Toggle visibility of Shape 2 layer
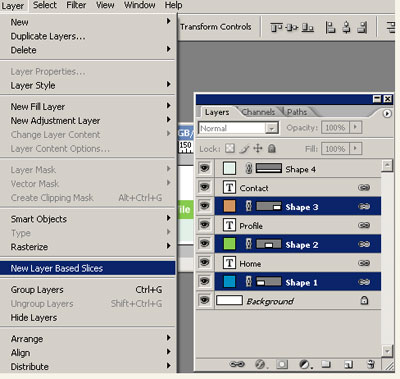Image resolution: width=400 pixels, height=379 pixels. point(204,243)
